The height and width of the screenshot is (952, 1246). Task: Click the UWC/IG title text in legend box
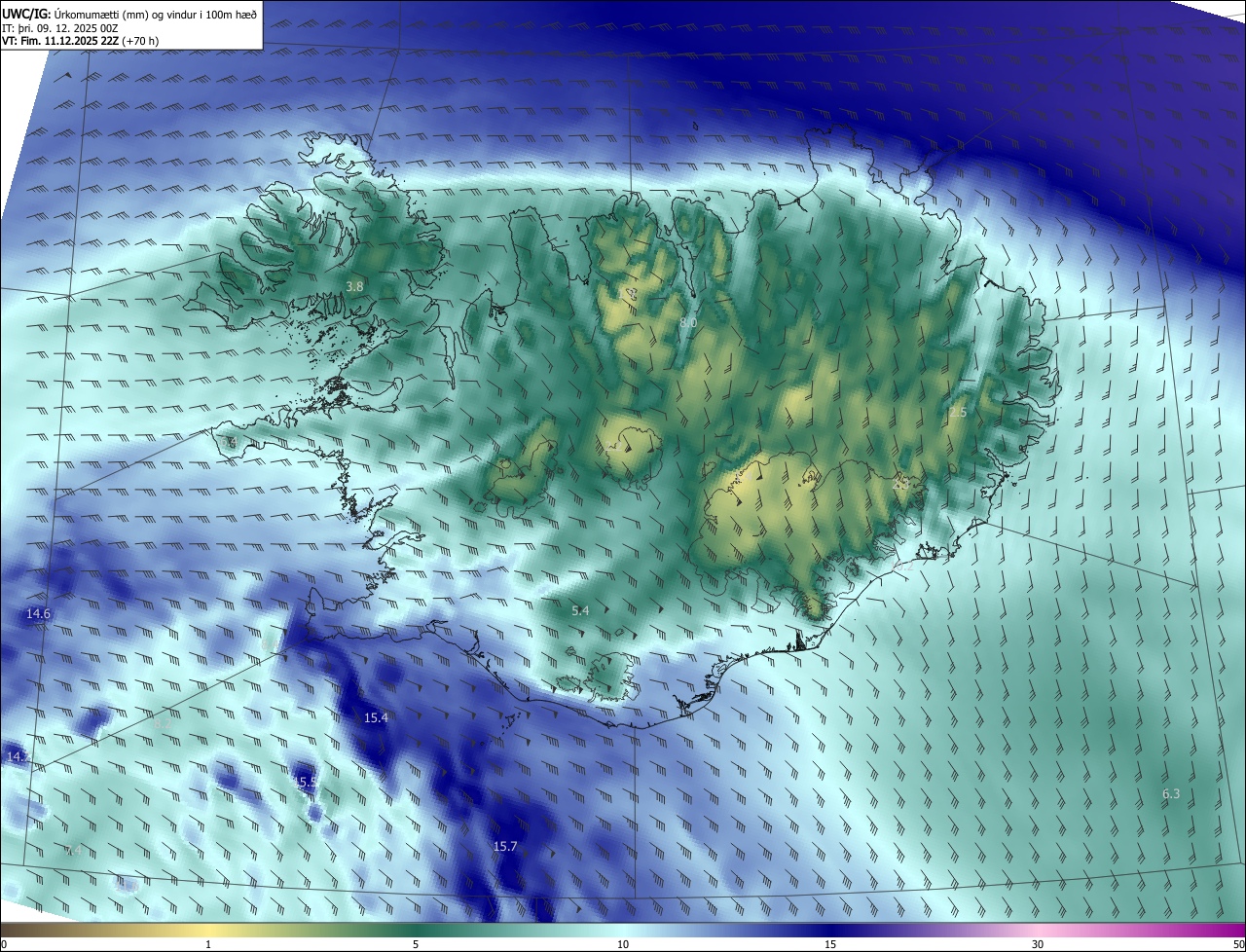pos(26,14)
